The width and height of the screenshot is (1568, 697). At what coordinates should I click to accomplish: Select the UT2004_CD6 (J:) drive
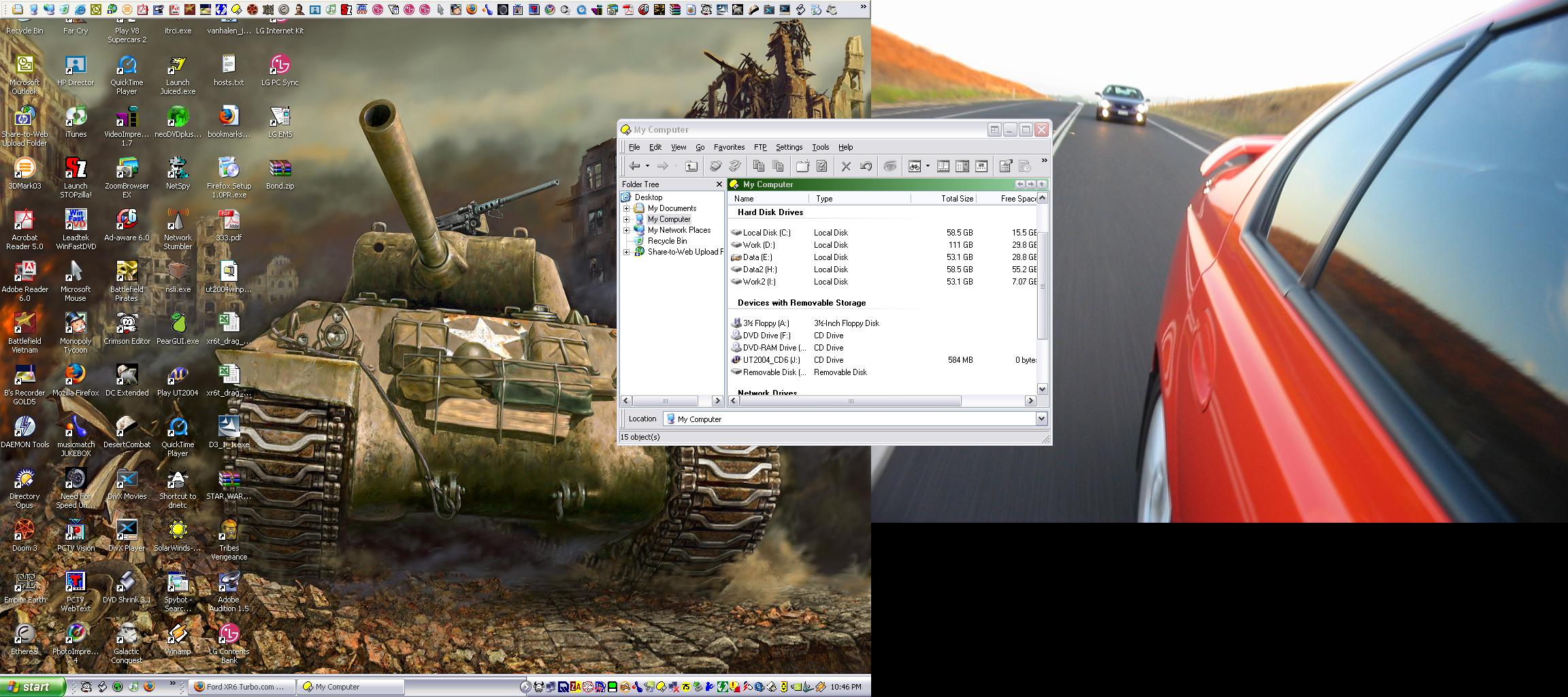883,360
